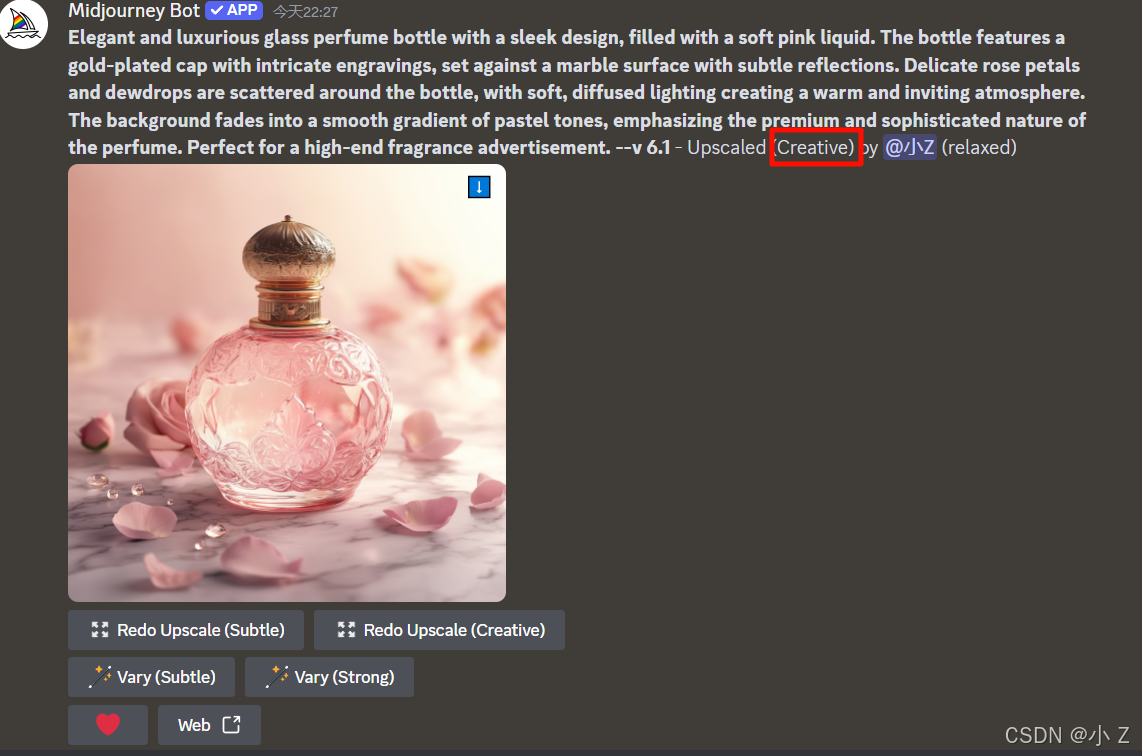
Task: Open the Midjourney Bot sailboat avatar
Action: point(22,23)
